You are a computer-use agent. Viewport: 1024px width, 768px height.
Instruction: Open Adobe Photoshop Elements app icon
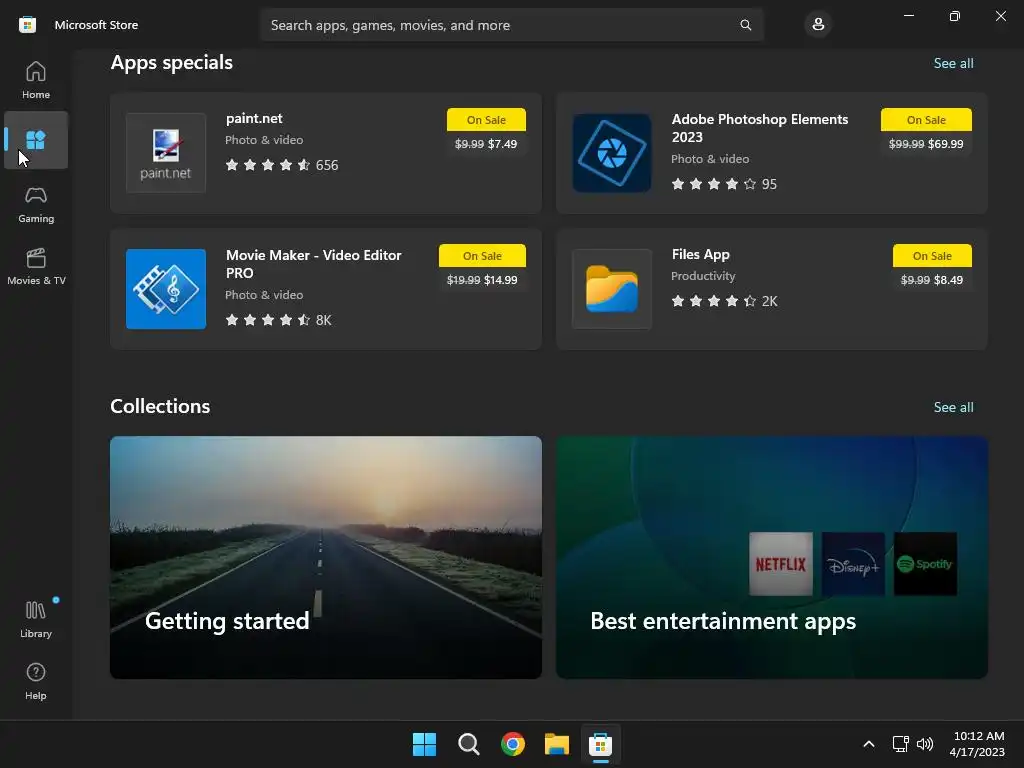click(612, 153)
